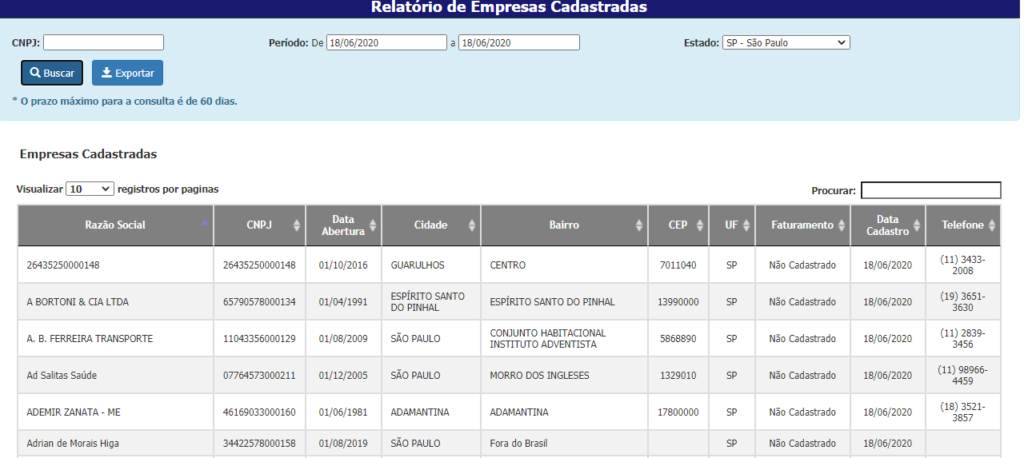This screenshot has height=458, width=1024.
Task: Click sort arrows in CEP header
Action: (x=698, y=226)
